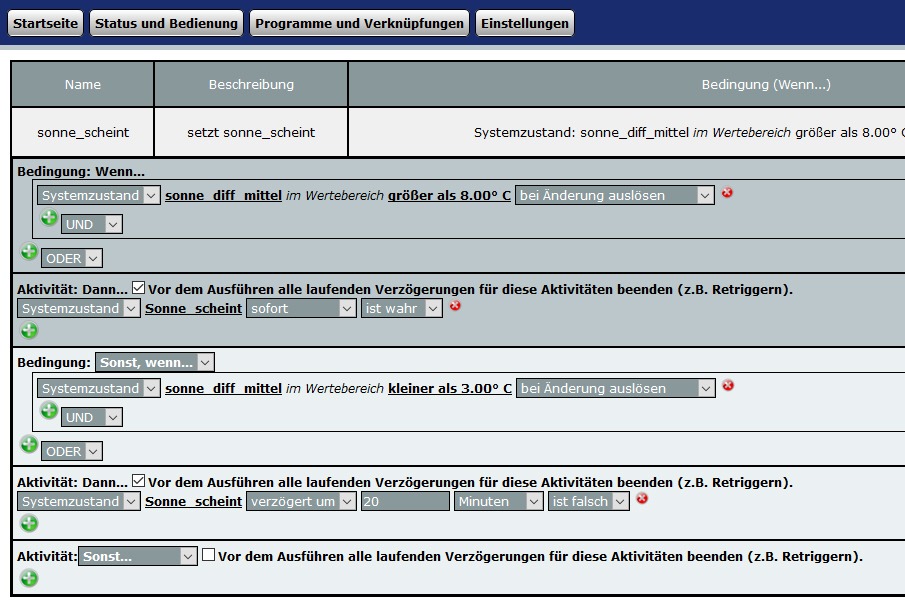Viewport: 905px width, 600px height.
Task: Open ODER dropdown in the Sonst, wenn condition
Action: tap(72, 451)
